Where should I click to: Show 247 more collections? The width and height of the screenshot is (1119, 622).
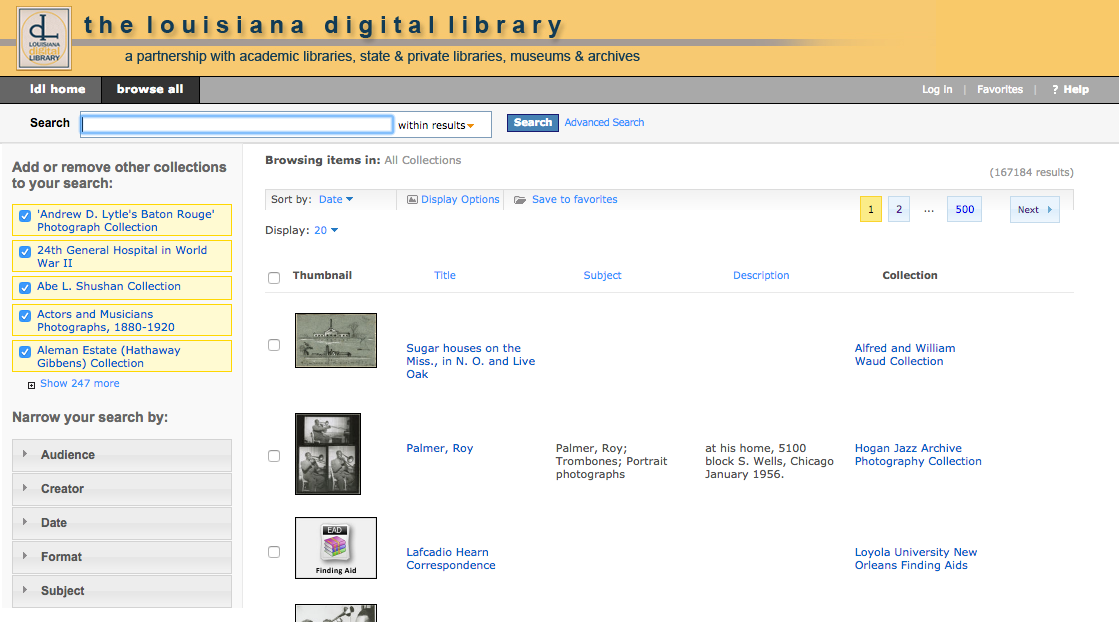(80, 384)
